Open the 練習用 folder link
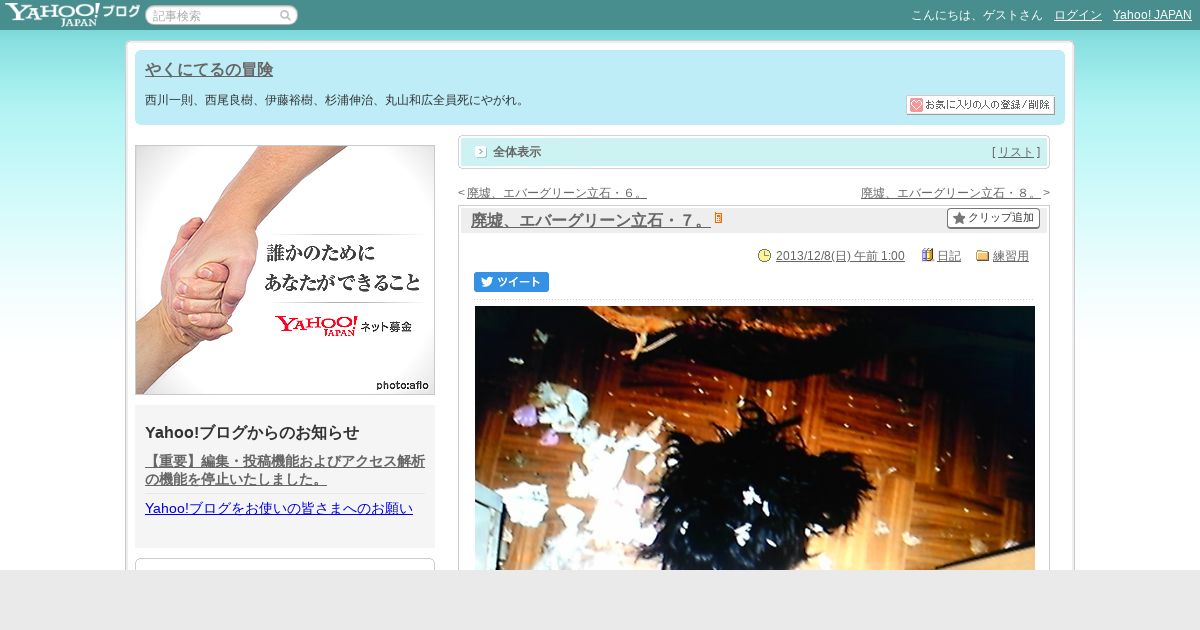This screenshot has height=630, width=1200. [1011, 256]
